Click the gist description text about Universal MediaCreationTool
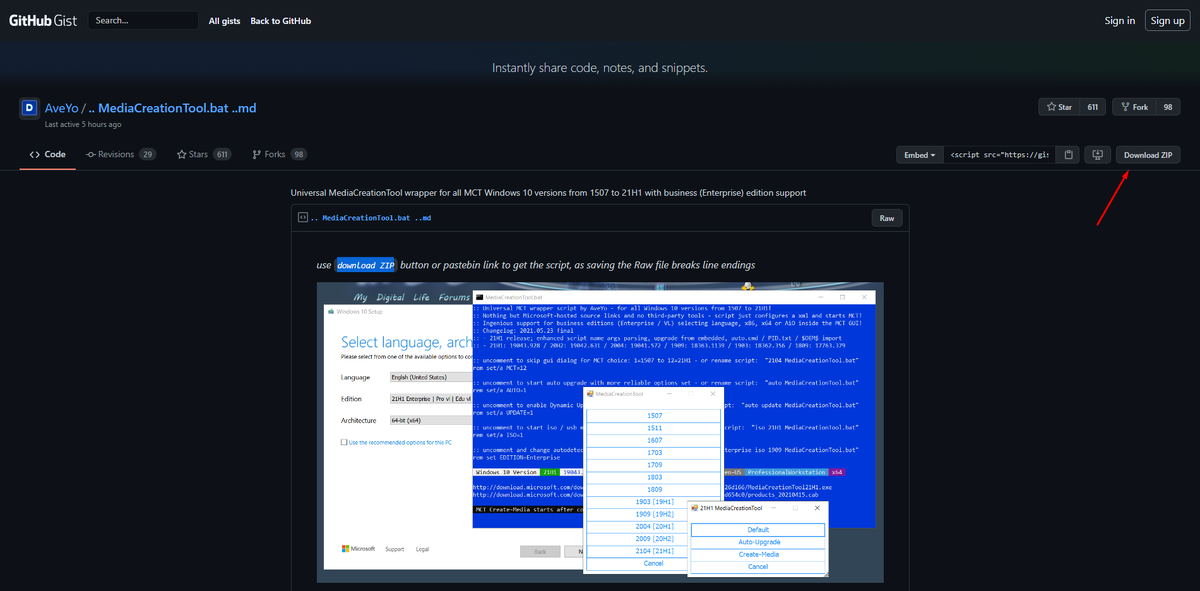Image resolution: width=1200 pixels, height=591 pixels. tap(548, 192)
